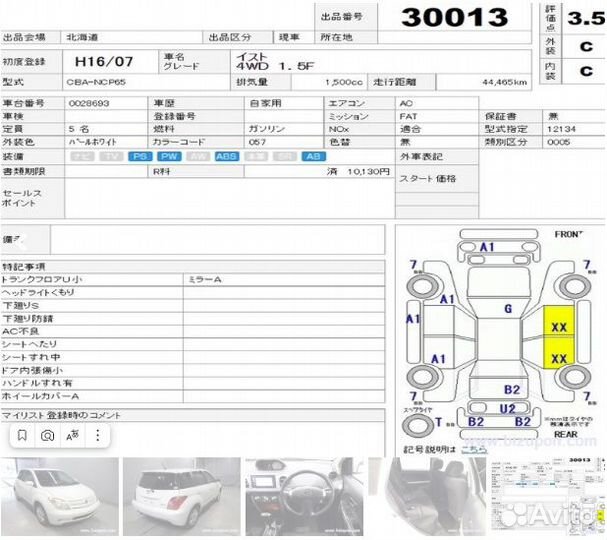
Task: Select the ドア内張傷小 note row
Action: [x=92, y=370]
